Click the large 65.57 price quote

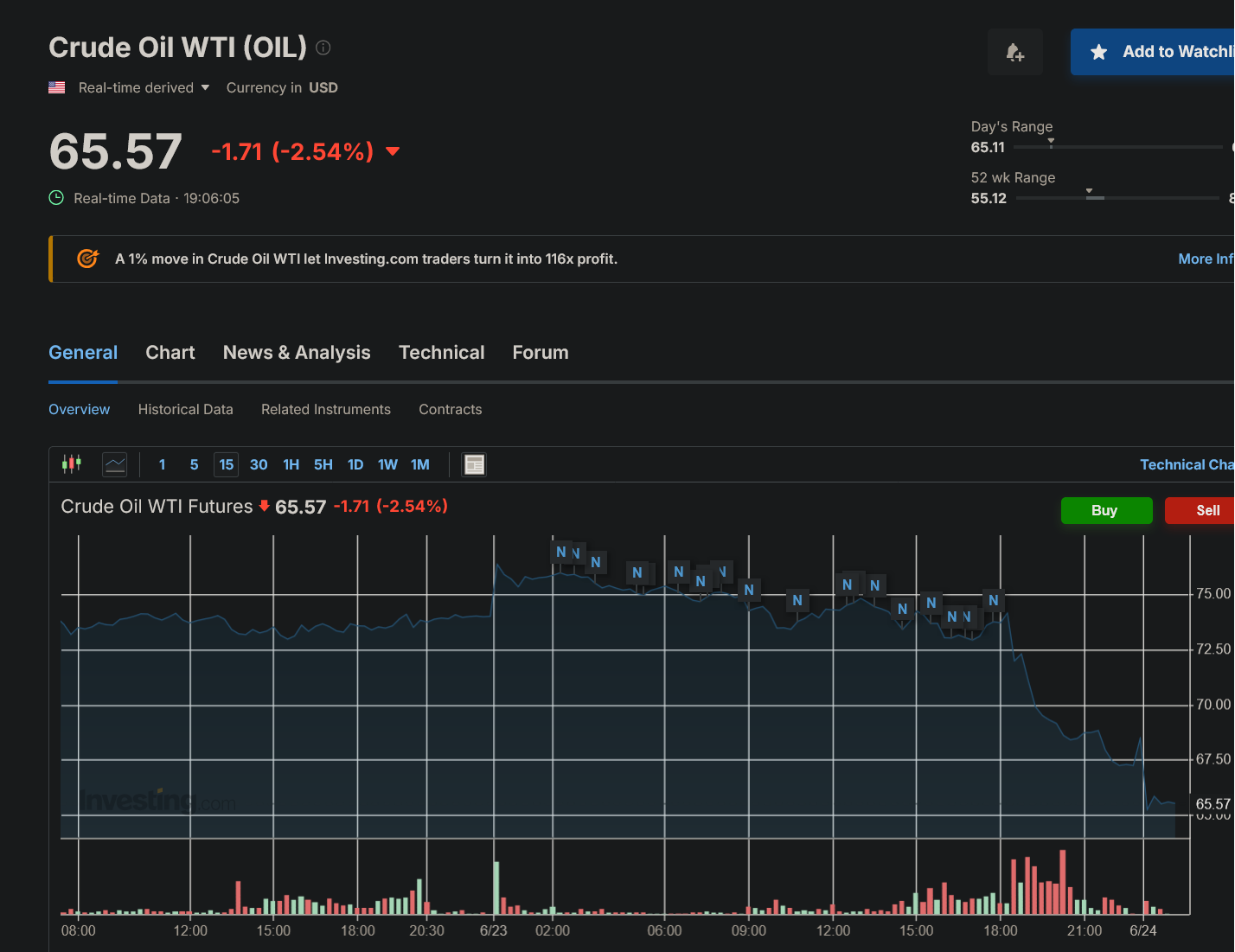coord(116,151)
